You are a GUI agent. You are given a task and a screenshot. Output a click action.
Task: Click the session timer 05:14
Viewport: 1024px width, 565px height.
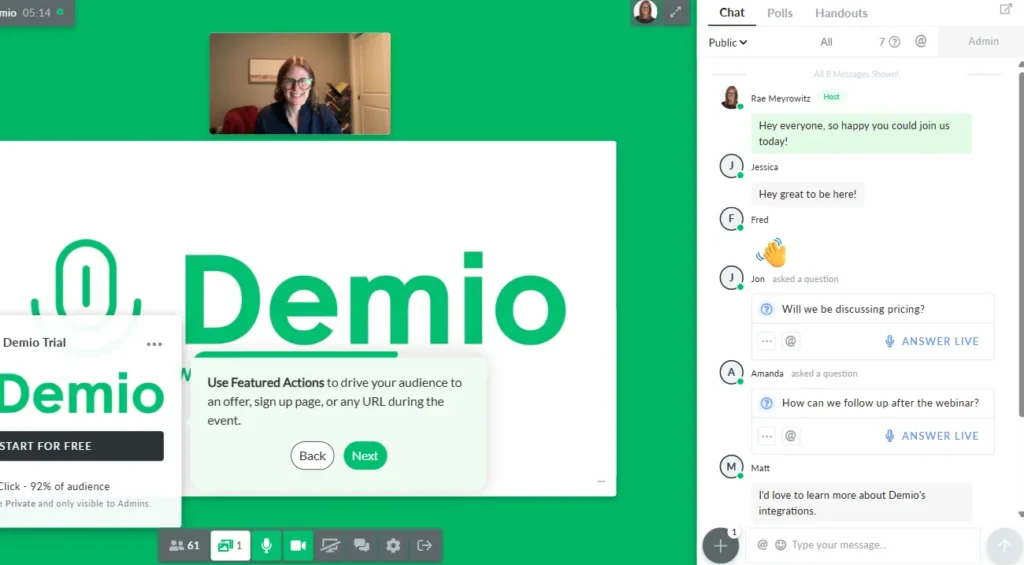(37, 12)
